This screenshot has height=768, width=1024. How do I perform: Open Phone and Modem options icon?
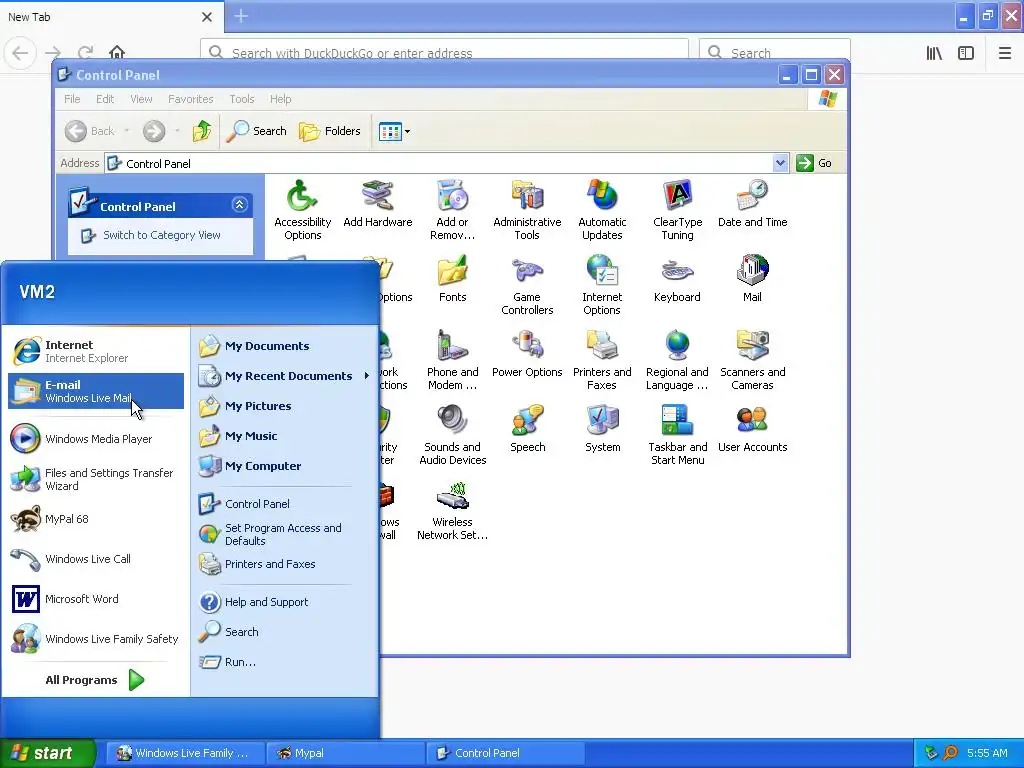point(452,360)
